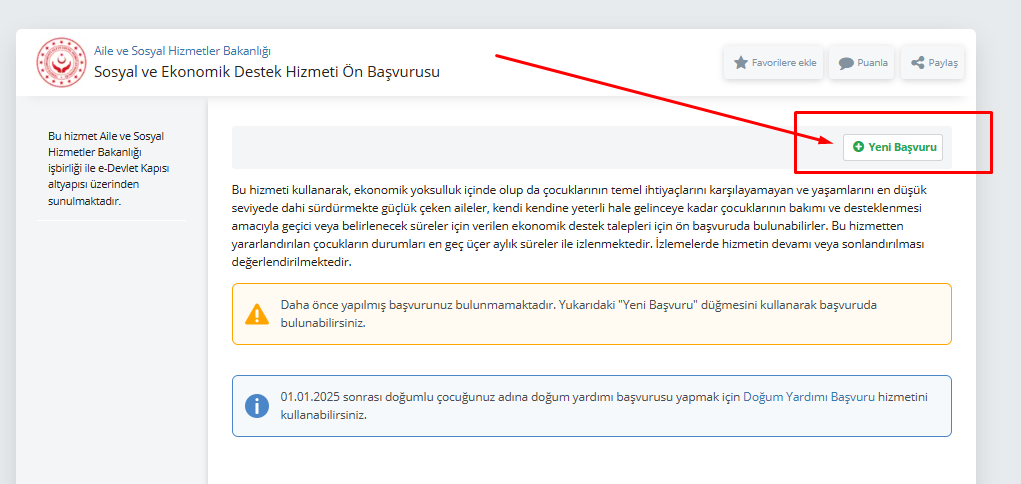Click the Sosyal ve Ekonomik Destek Hizmeti title

266,72
